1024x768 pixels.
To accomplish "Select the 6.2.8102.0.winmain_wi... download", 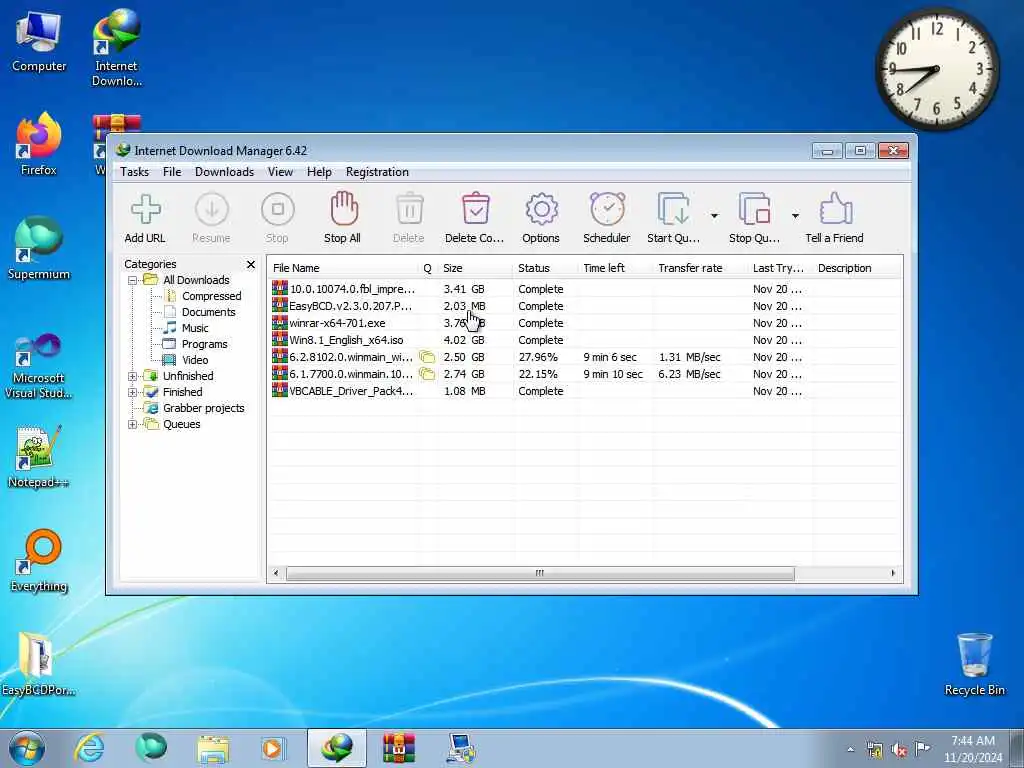I will (x=584, y=357).
